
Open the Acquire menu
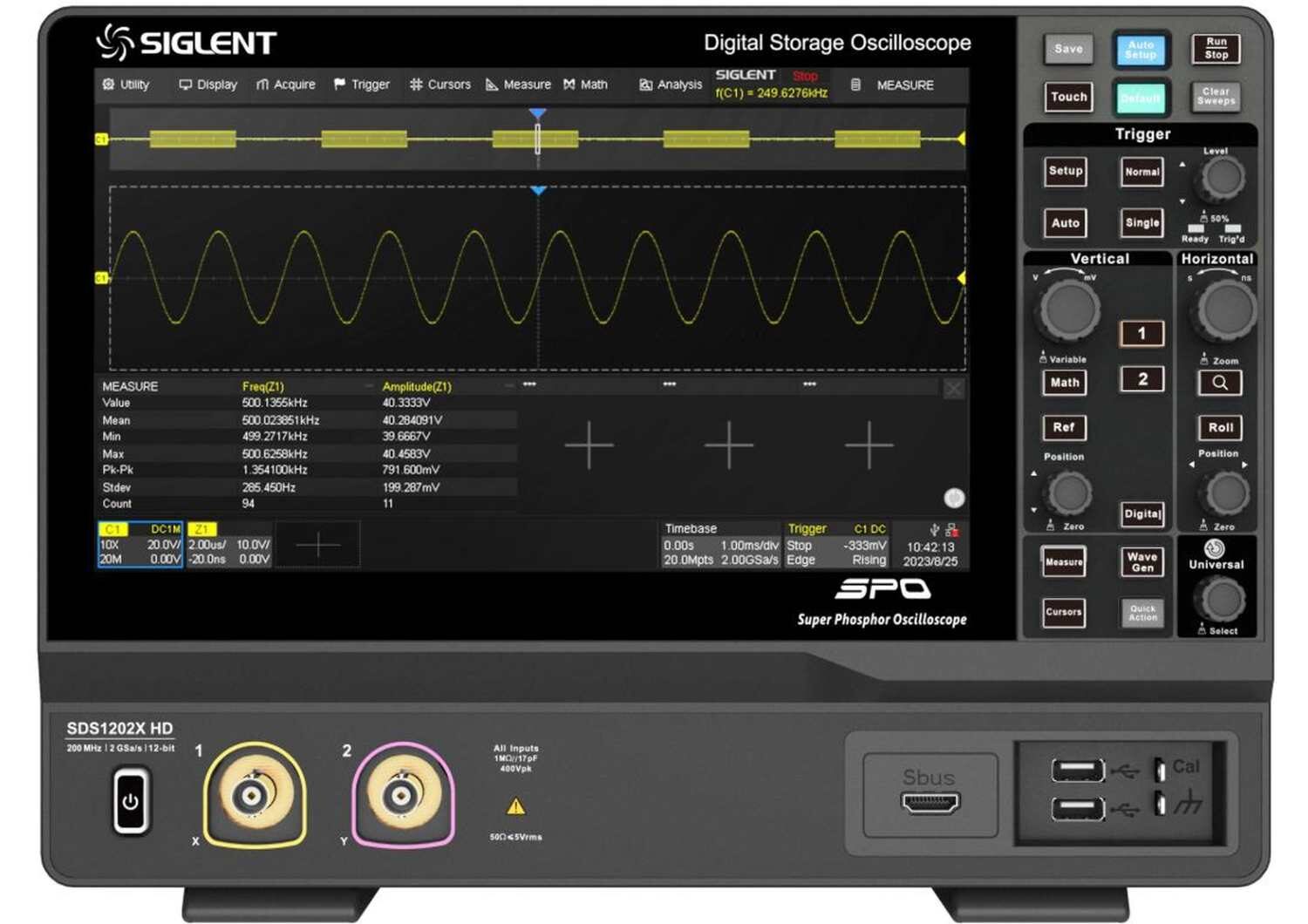point(285,85)
